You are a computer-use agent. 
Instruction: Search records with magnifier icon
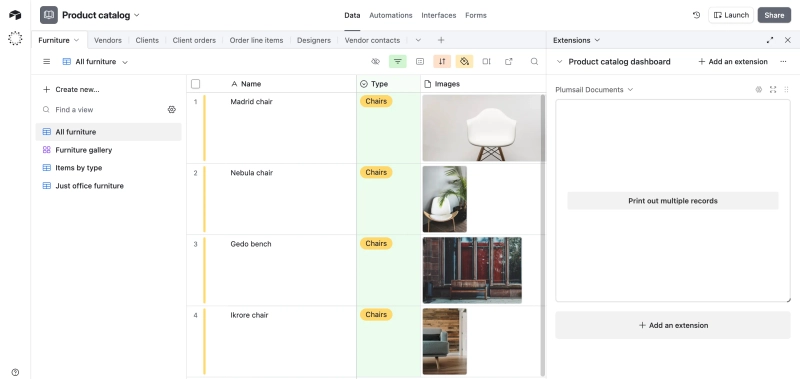pyautogui.click(x=534, y=62)
